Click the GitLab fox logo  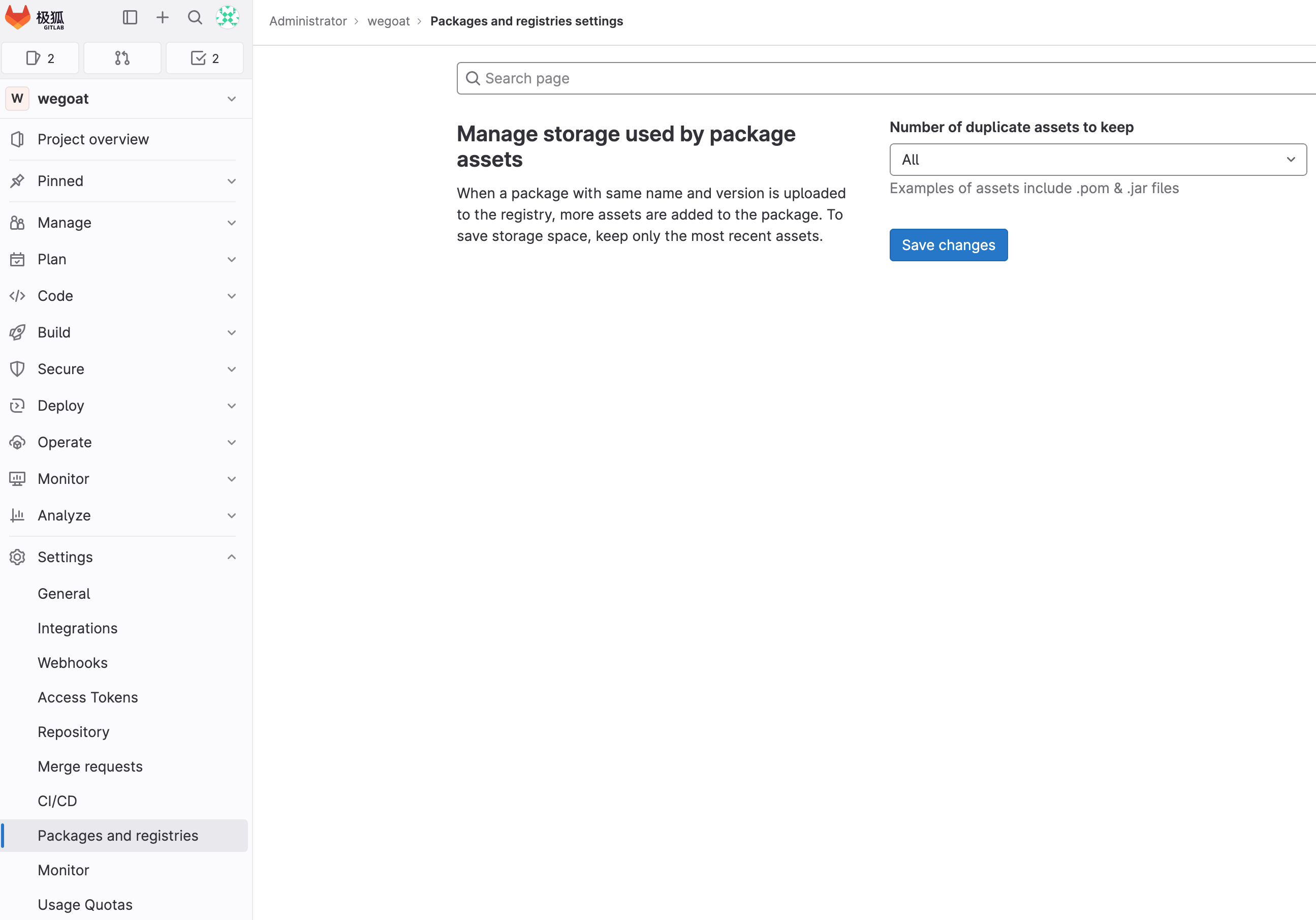tap(18, 18)
